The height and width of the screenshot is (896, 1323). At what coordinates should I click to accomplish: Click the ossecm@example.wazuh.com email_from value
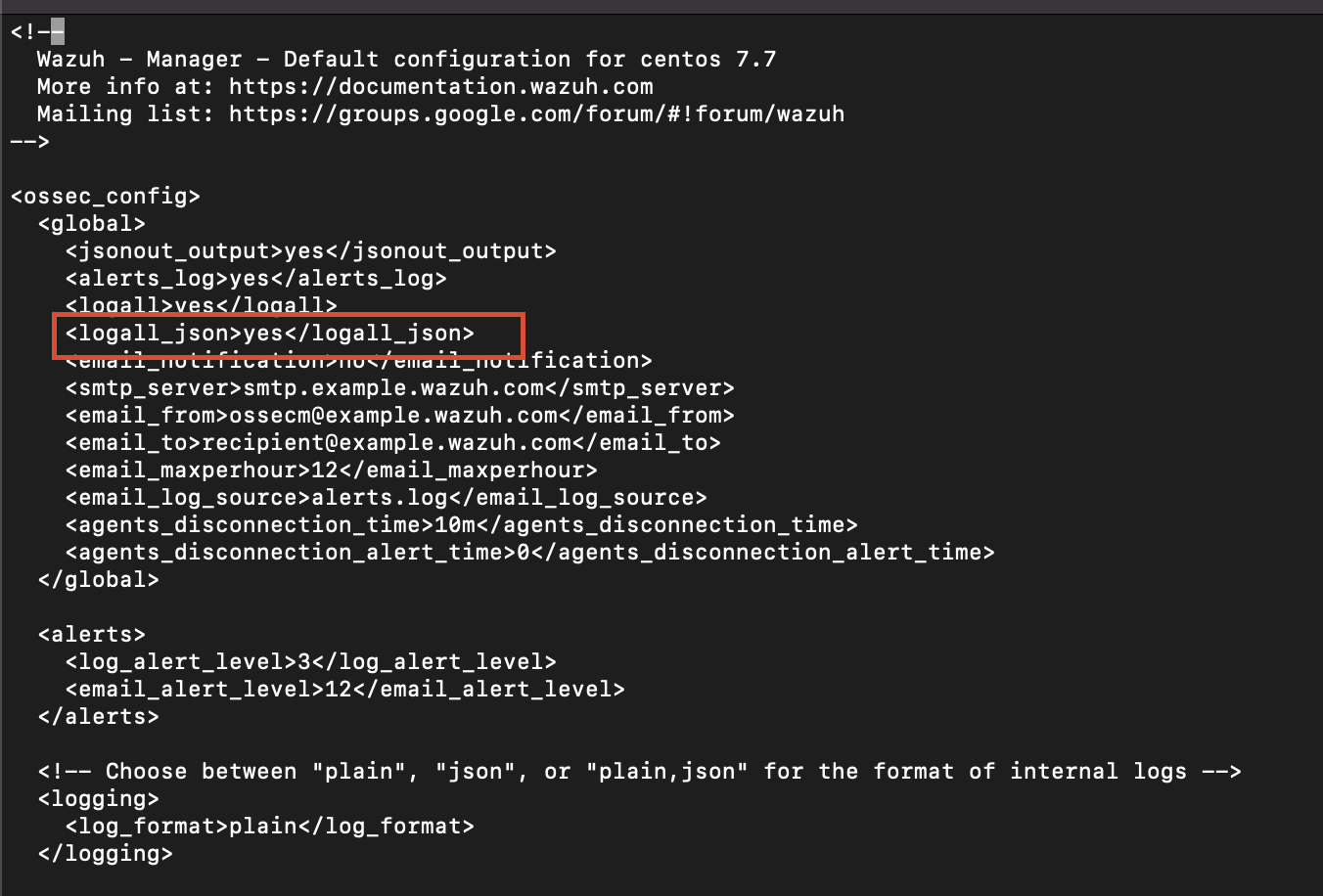tap(392, 416)
